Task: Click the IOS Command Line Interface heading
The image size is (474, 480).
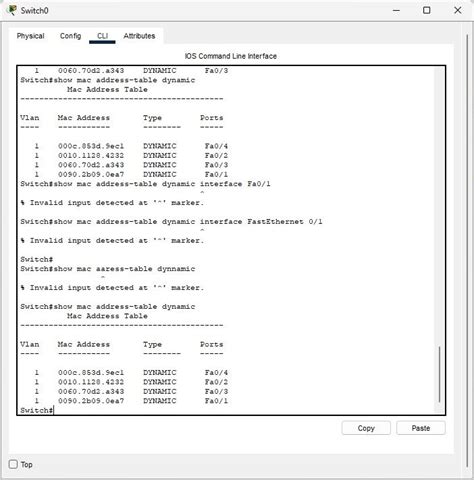Action: click(231, 56)
